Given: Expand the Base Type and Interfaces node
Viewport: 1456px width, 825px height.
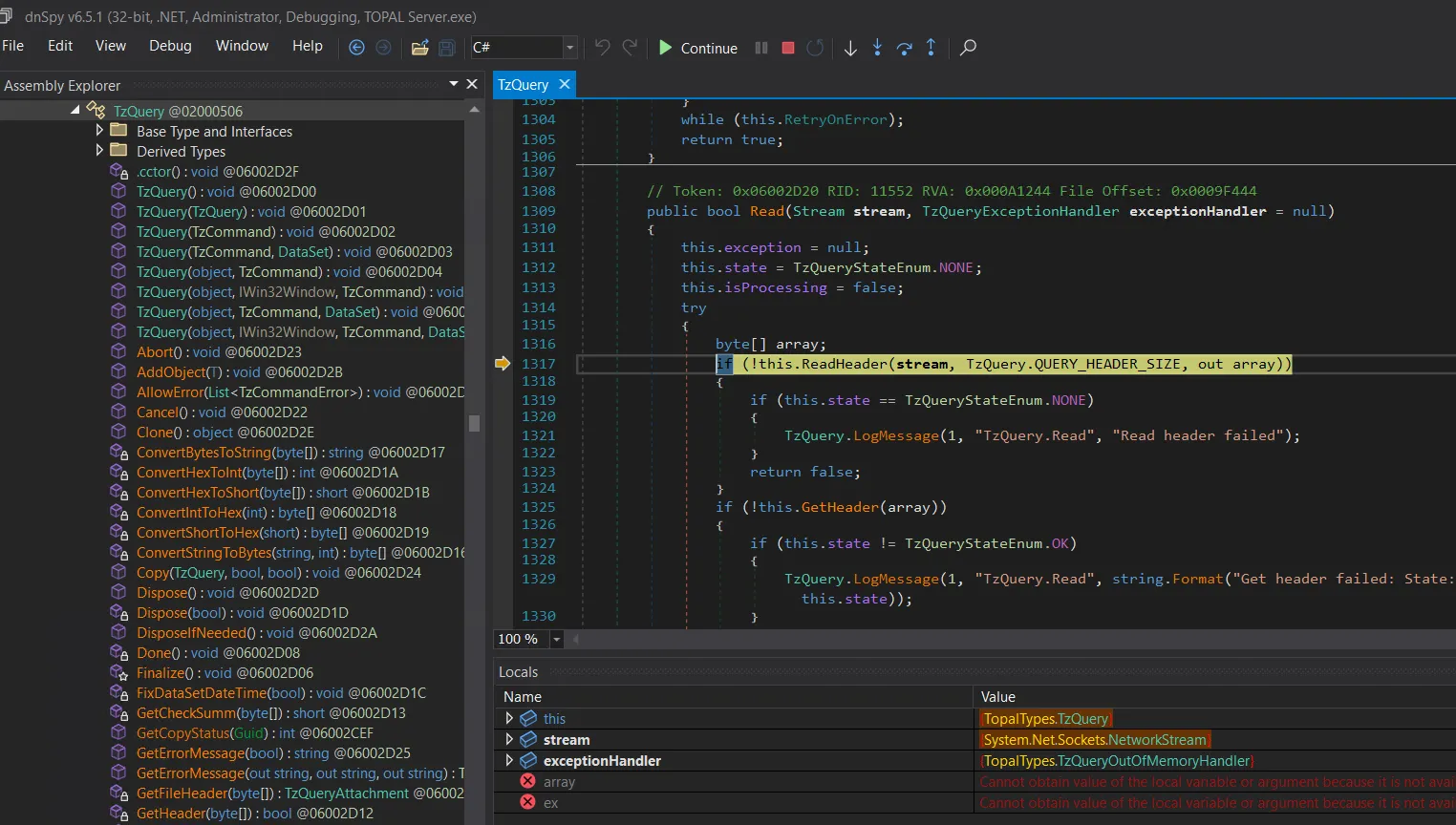Looking at the screenshot, I should [99, 131].
